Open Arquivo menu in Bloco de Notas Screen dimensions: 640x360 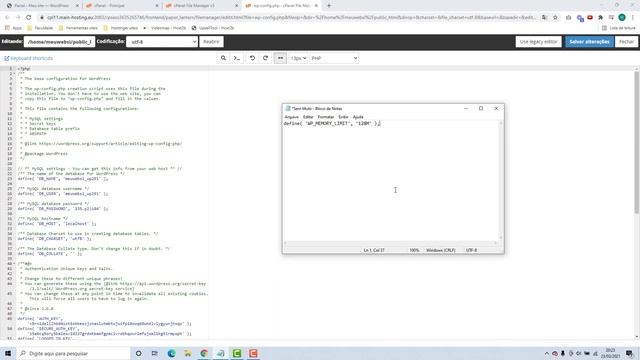pos(291,117)
